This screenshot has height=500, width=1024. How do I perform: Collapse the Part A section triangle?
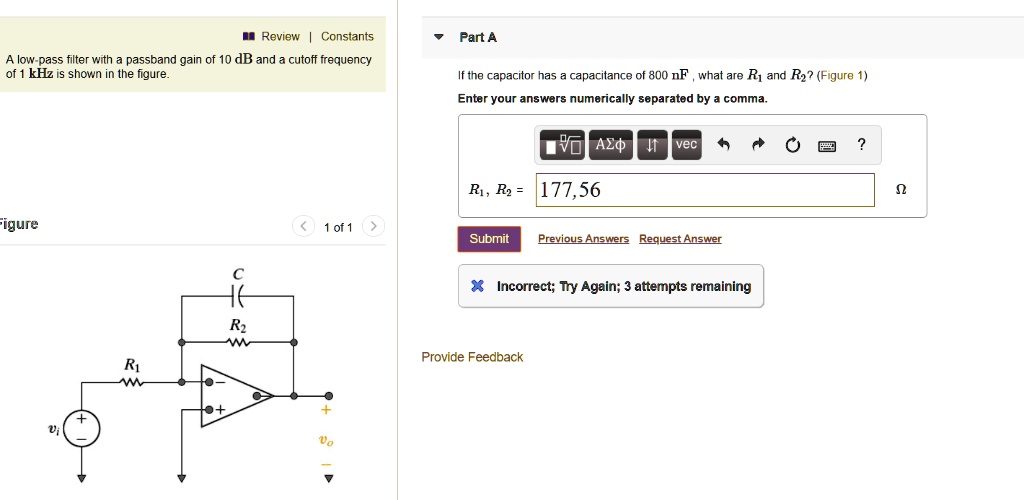439,37
